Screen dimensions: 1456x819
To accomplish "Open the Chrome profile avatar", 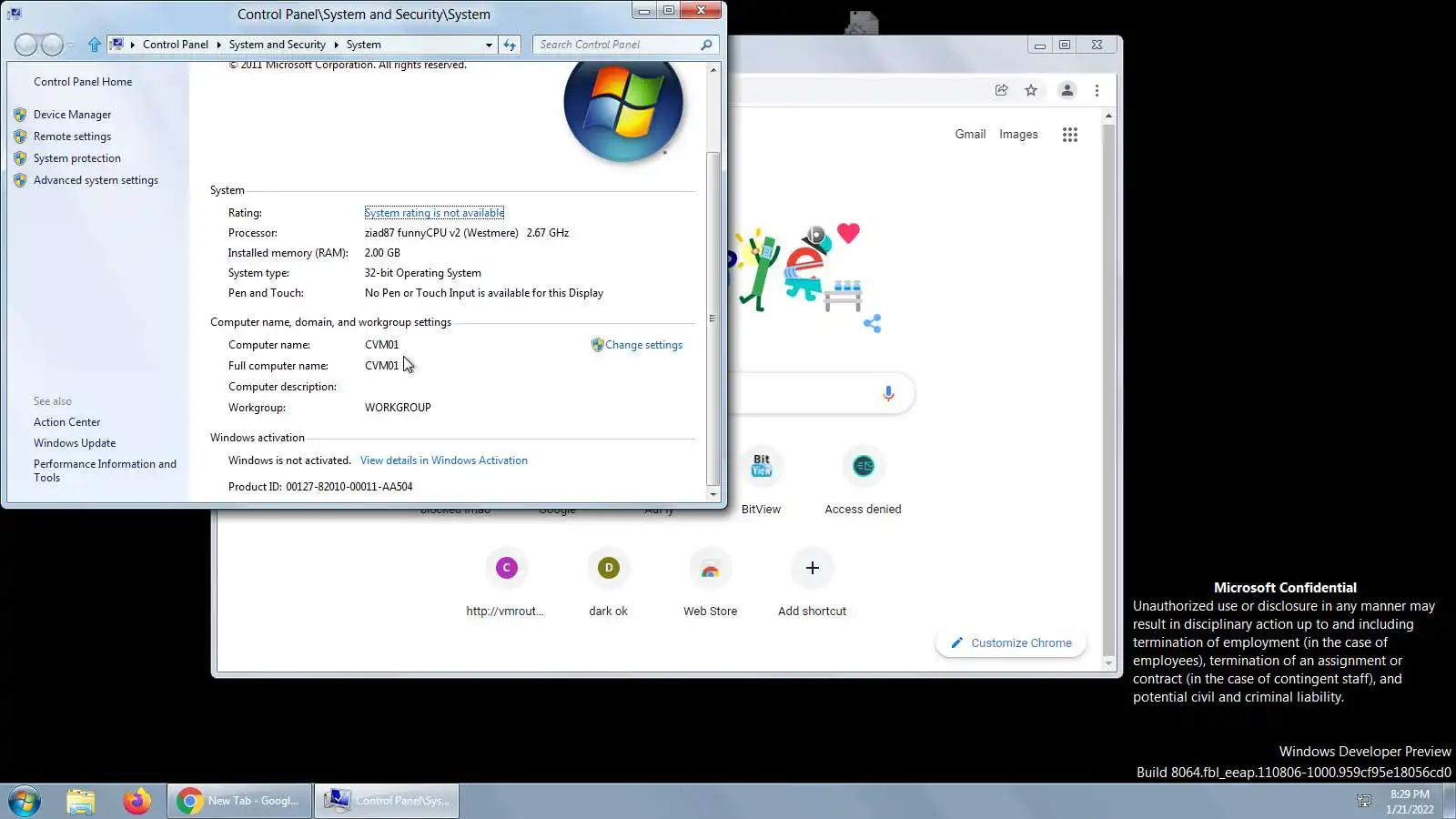I will [x=1067, y=90].
